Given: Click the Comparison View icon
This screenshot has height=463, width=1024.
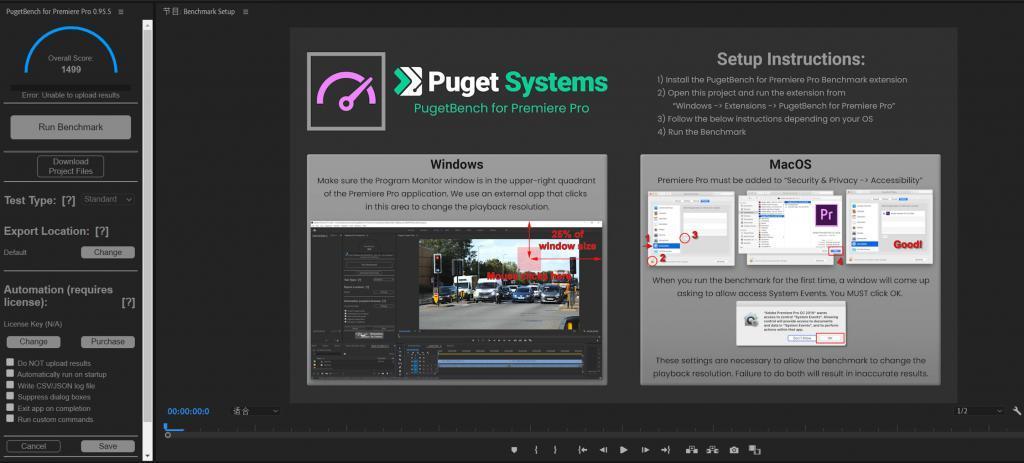Looking at the screenshot, I should [755, 450].
